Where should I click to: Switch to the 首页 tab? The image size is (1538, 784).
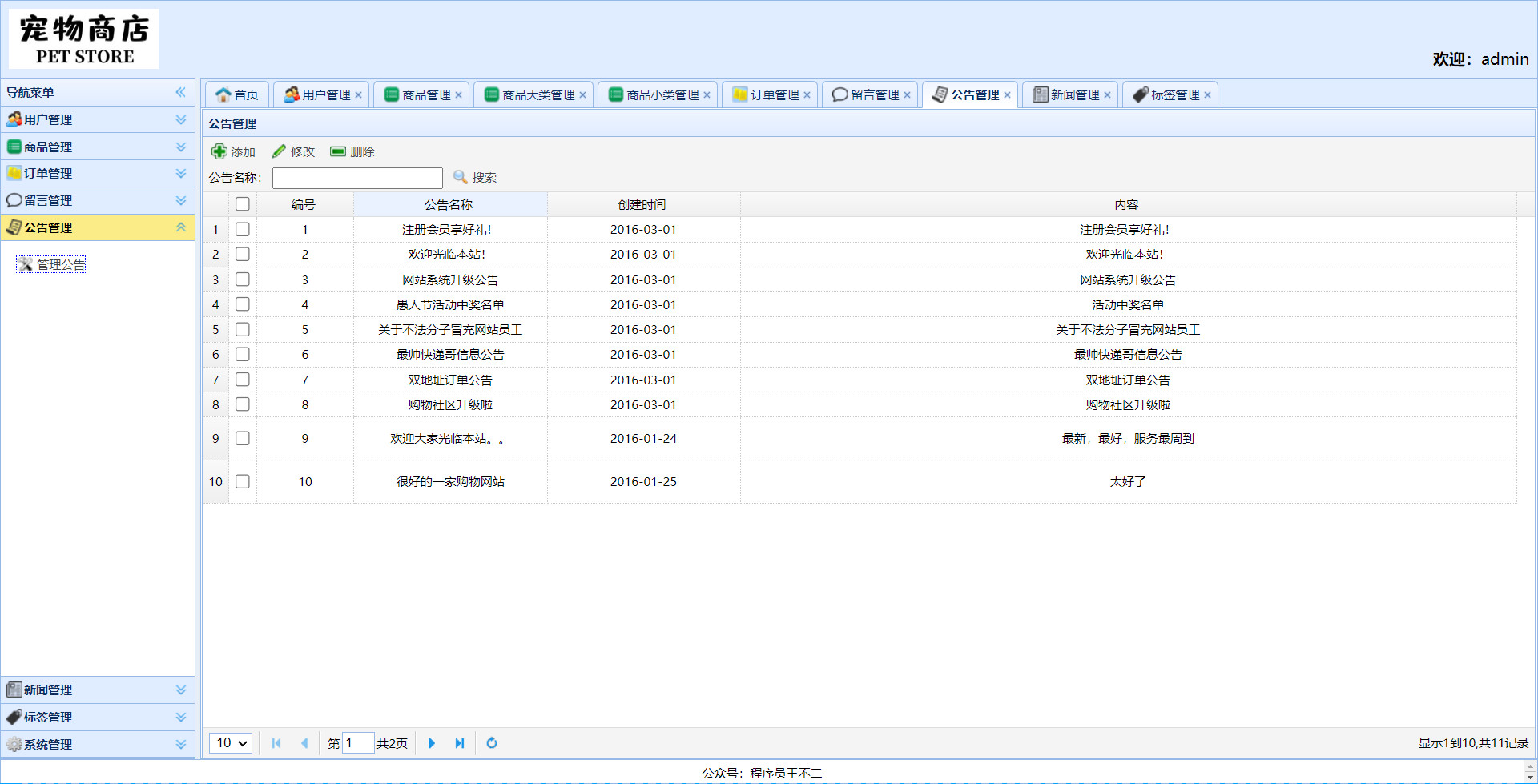236,94
